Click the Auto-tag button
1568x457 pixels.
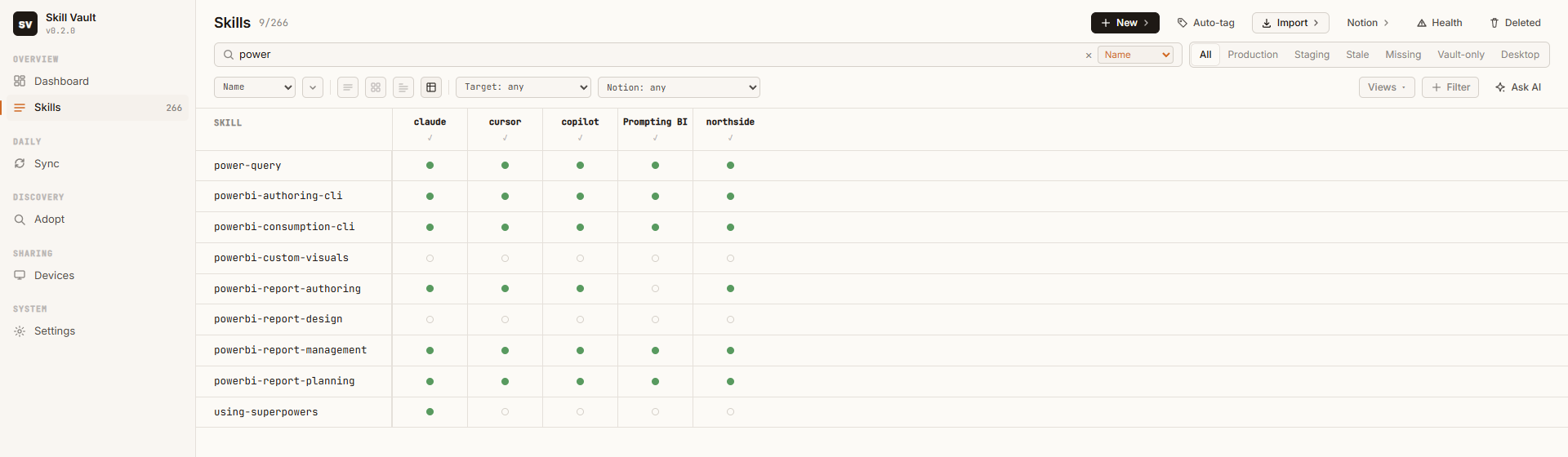tap(1205, 23)
